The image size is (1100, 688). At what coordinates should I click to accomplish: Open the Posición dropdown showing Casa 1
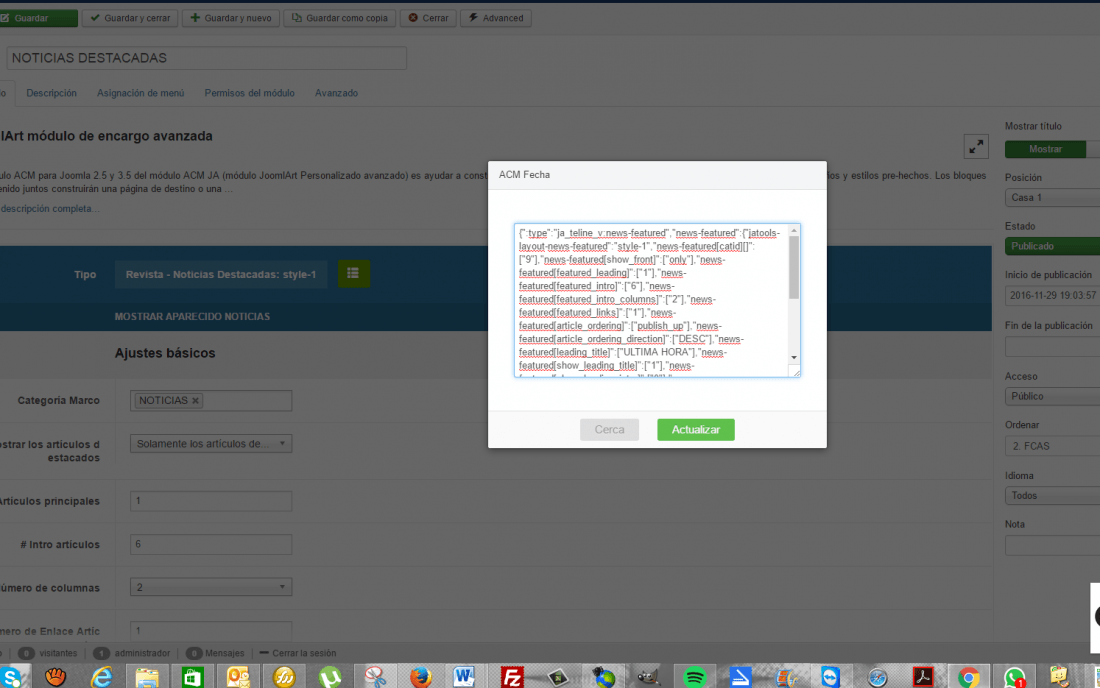tap(1052, 198)
